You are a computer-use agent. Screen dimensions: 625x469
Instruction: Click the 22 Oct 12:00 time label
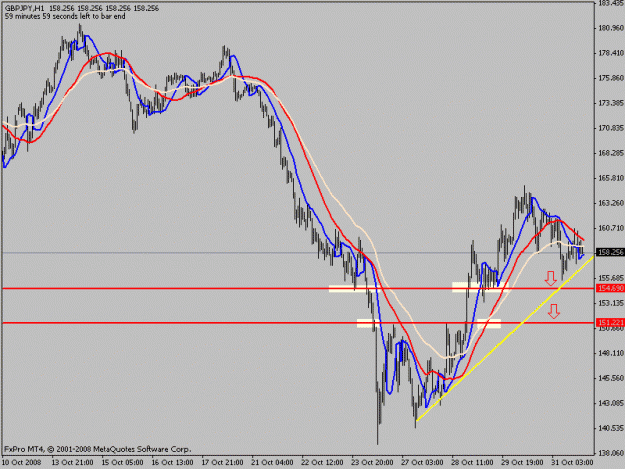322,462
